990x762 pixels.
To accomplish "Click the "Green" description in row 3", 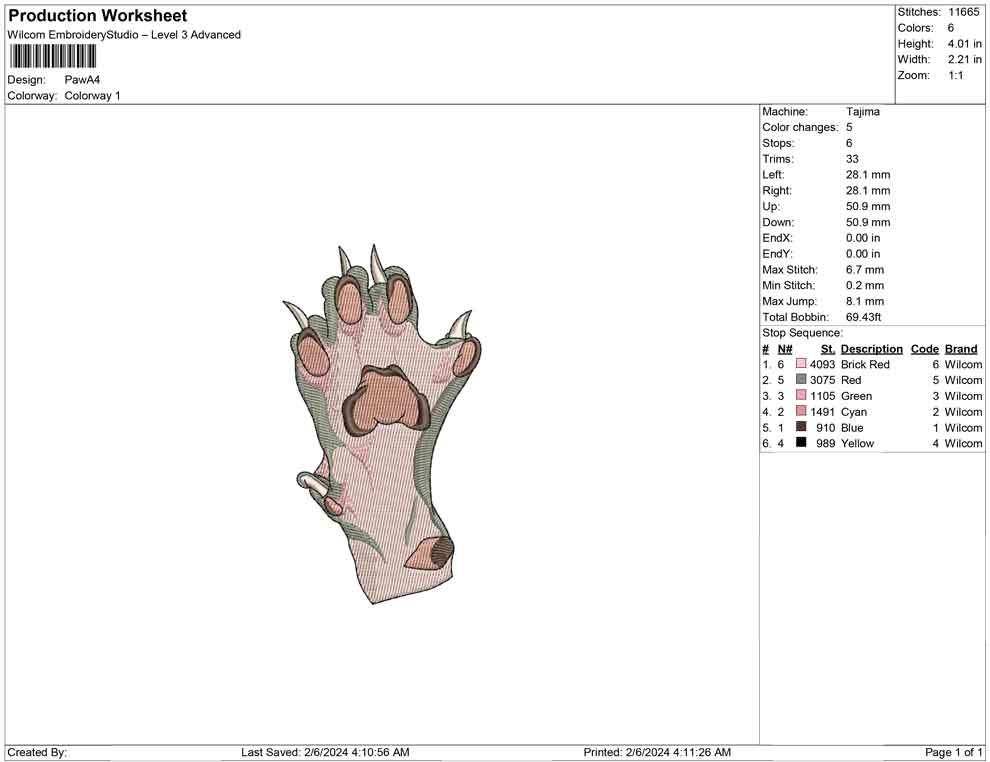I will point(856,396).
